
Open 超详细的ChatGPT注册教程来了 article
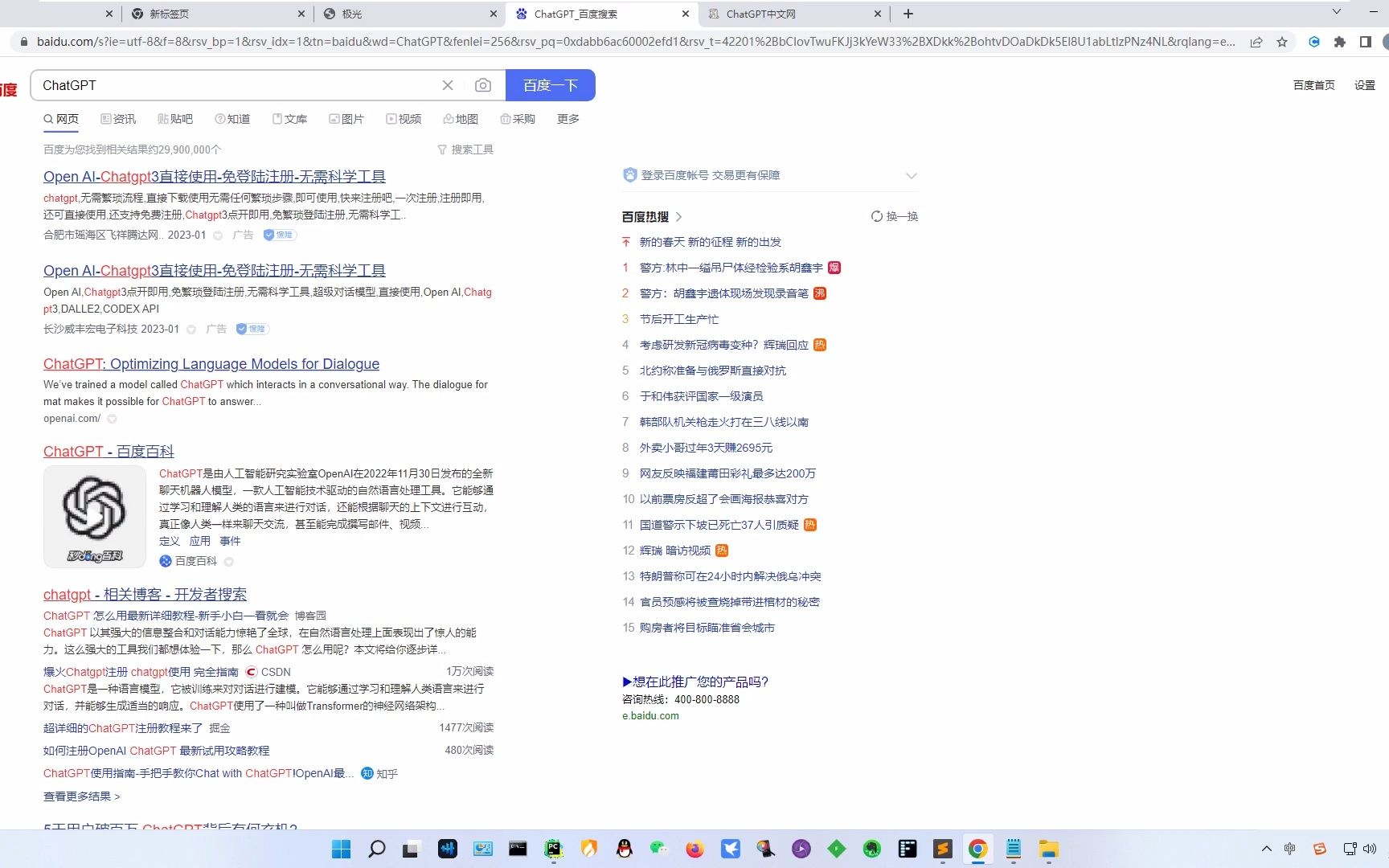[x=123, y=728]
